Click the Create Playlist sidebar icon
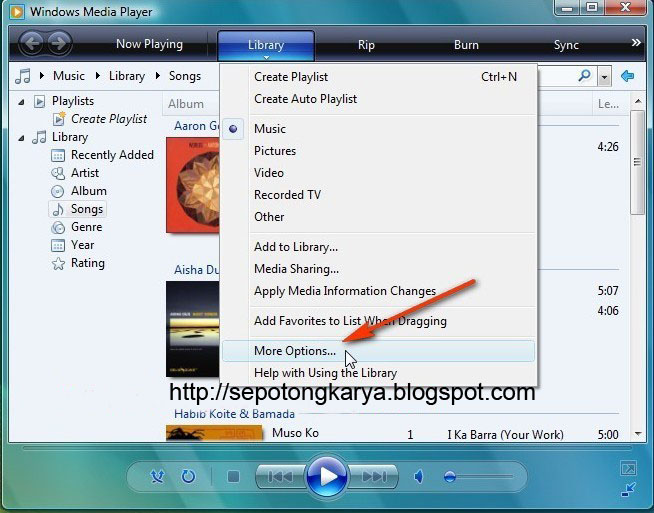 pos(59,118)
